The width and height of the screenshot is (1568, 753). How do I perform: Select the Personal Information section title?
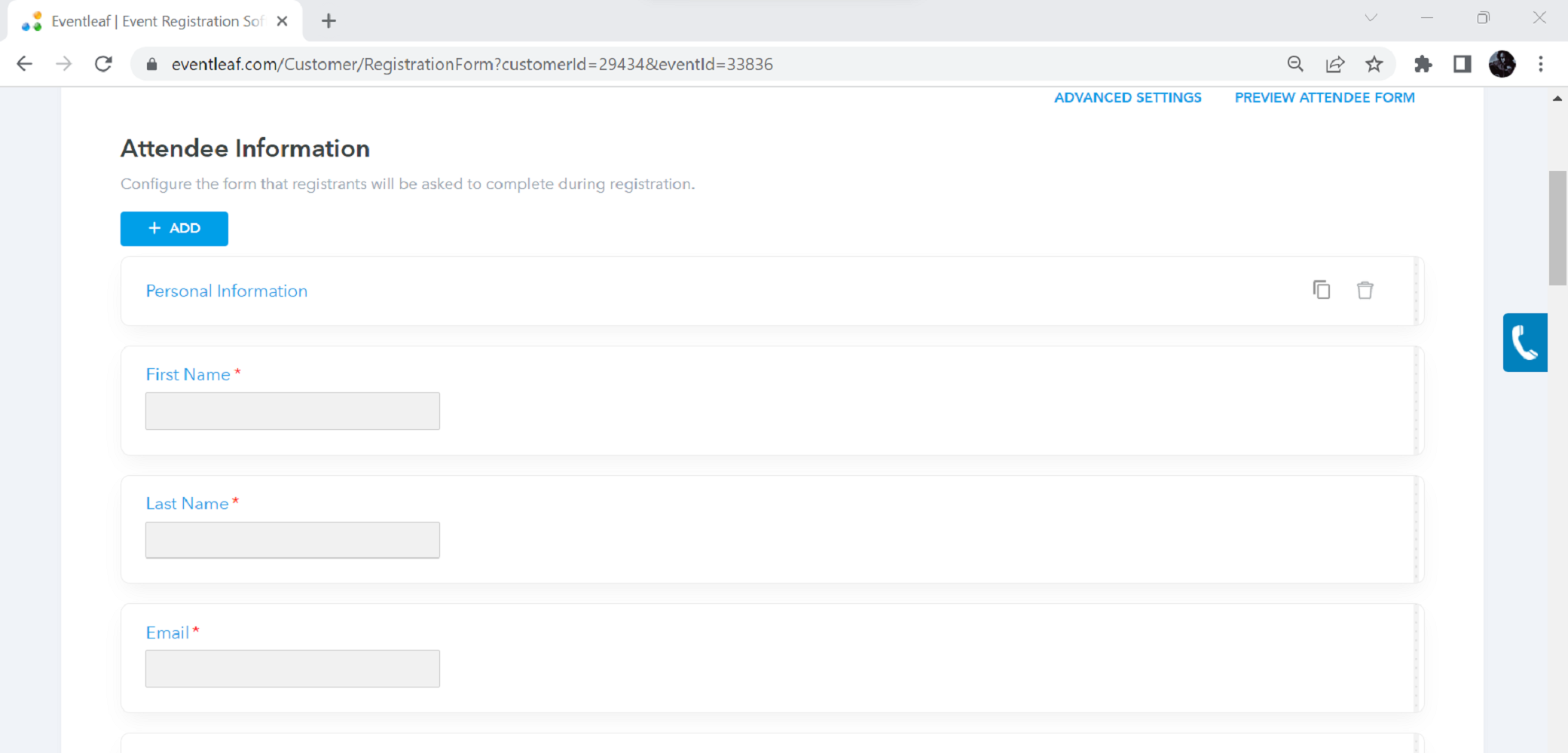click(227, 291)
